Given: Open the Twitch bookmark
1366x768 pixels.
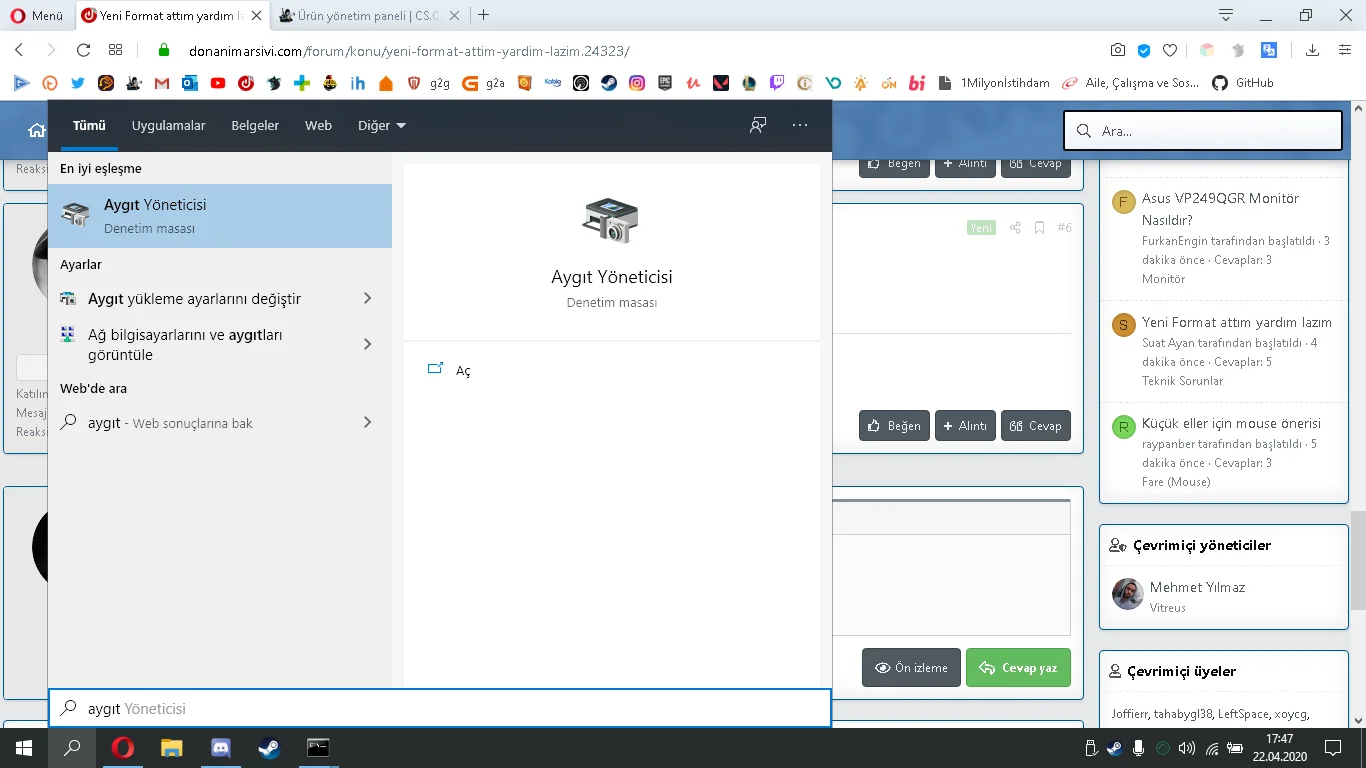Looking at the screenshot, I should pos(777,83).
